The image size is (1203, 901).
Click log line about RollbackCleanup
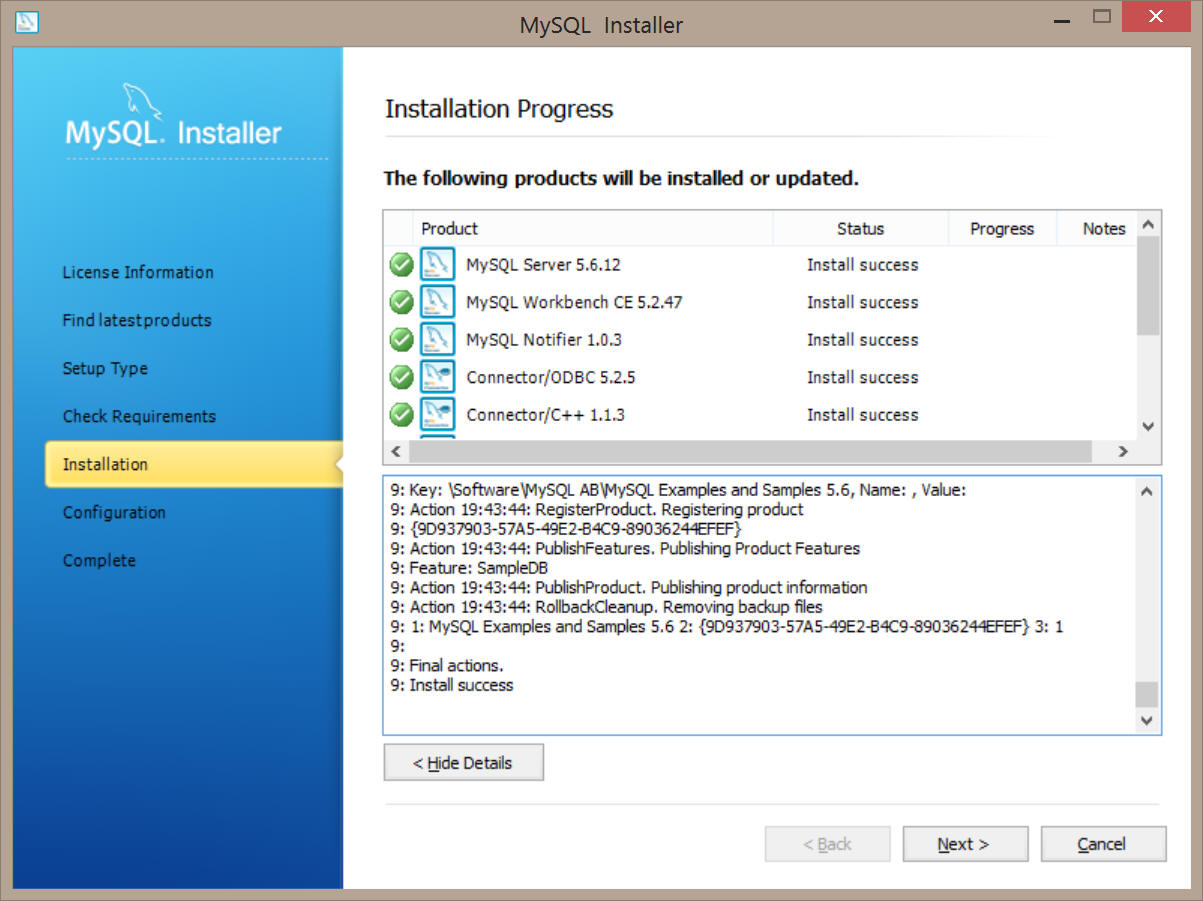tap(607, 607)
